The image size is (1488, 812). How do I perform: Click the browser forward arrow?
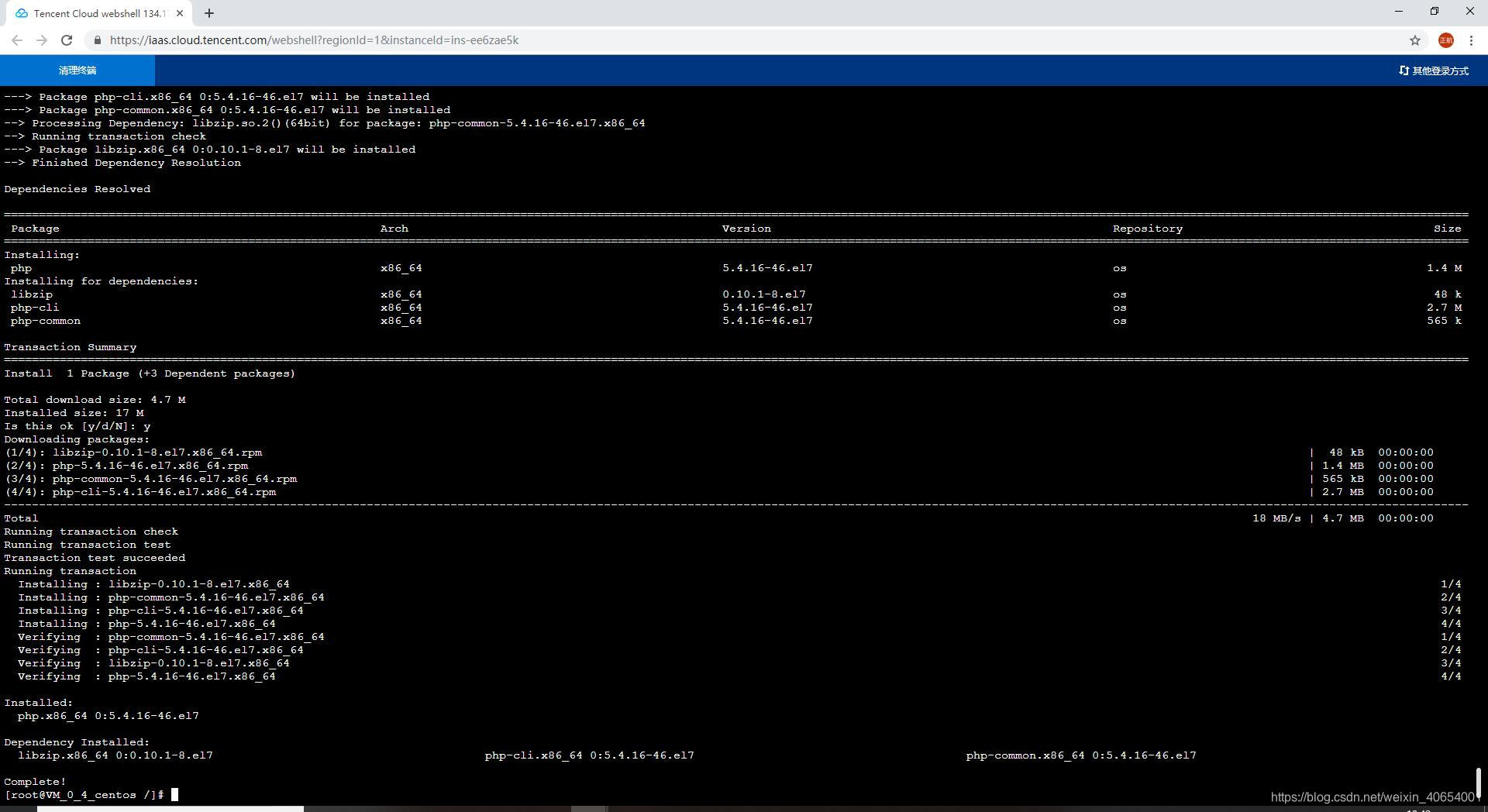point(42,40)
